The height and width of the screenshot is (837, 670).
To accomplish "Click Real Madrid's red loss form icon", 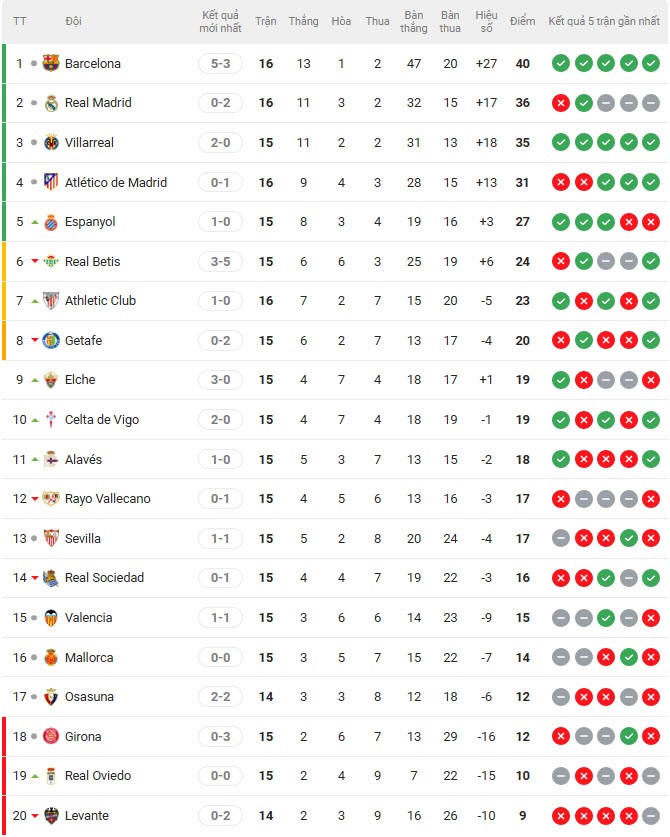I will point(562,102).
